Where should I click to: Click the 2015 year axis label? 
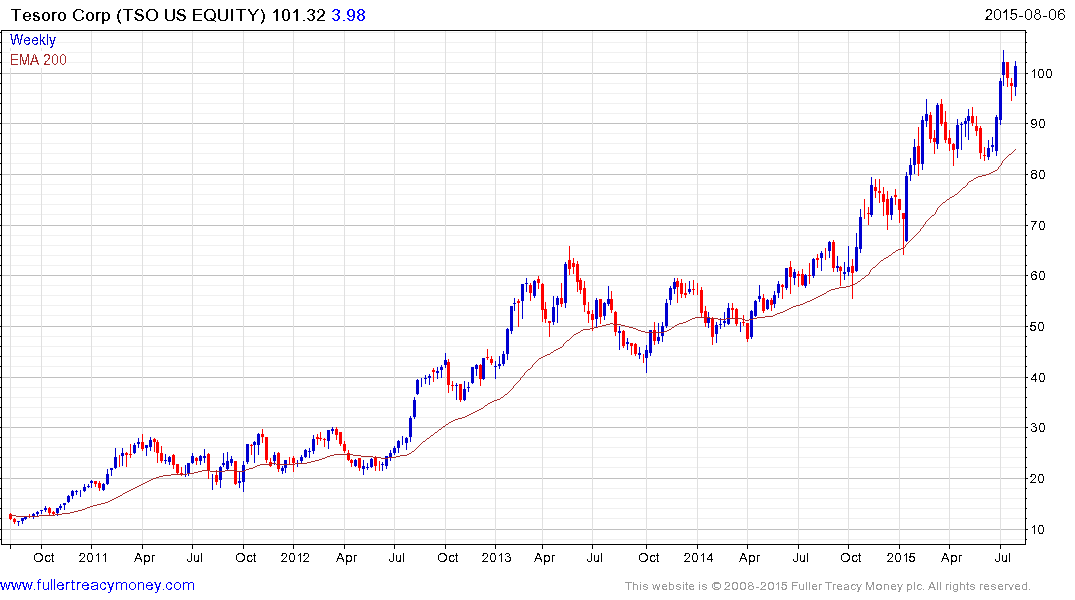pyautogui.click(x=901, y=557)
